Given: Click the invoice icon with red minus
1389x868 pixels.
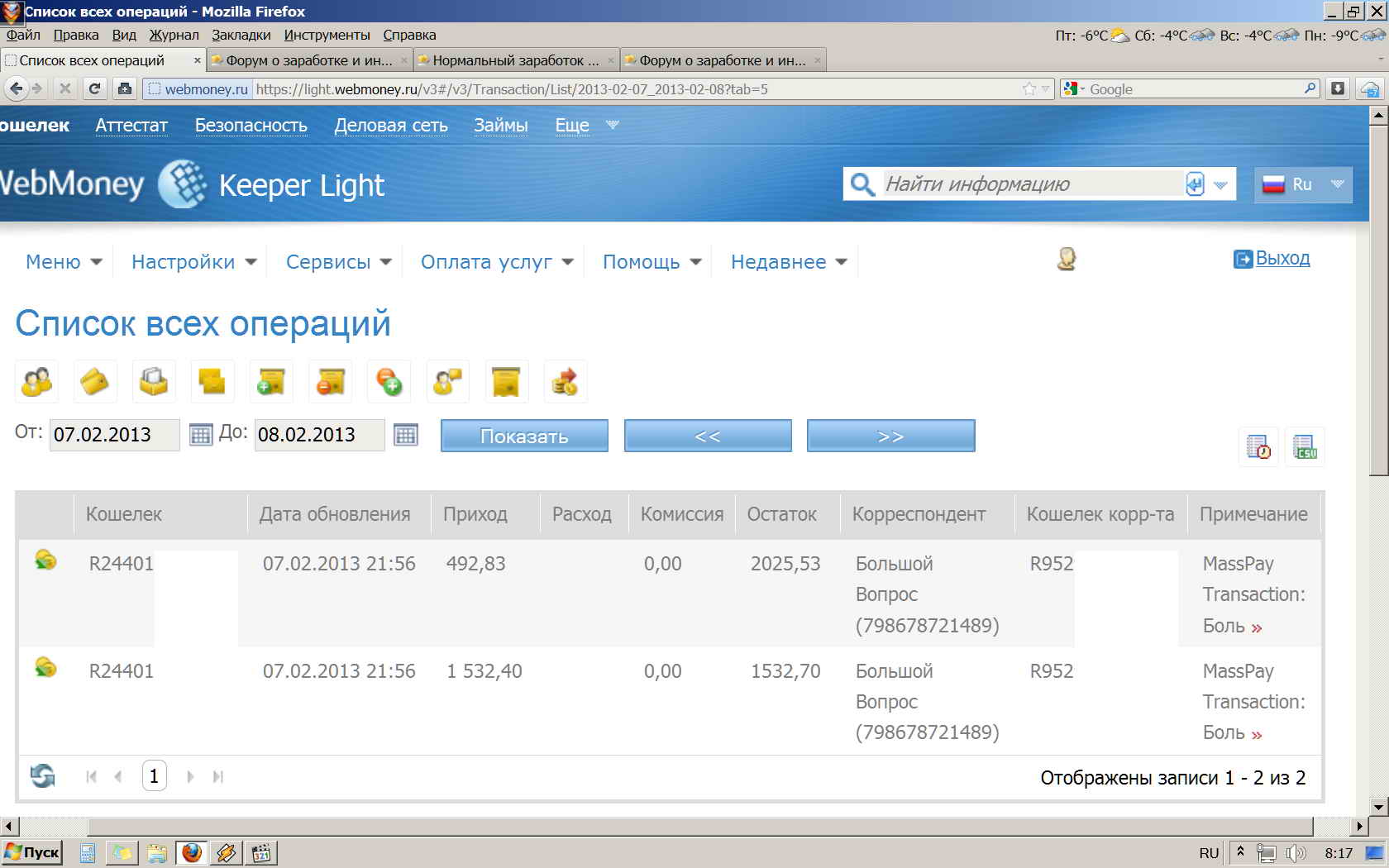Looking at the screenshot, I should coord(330,382).
